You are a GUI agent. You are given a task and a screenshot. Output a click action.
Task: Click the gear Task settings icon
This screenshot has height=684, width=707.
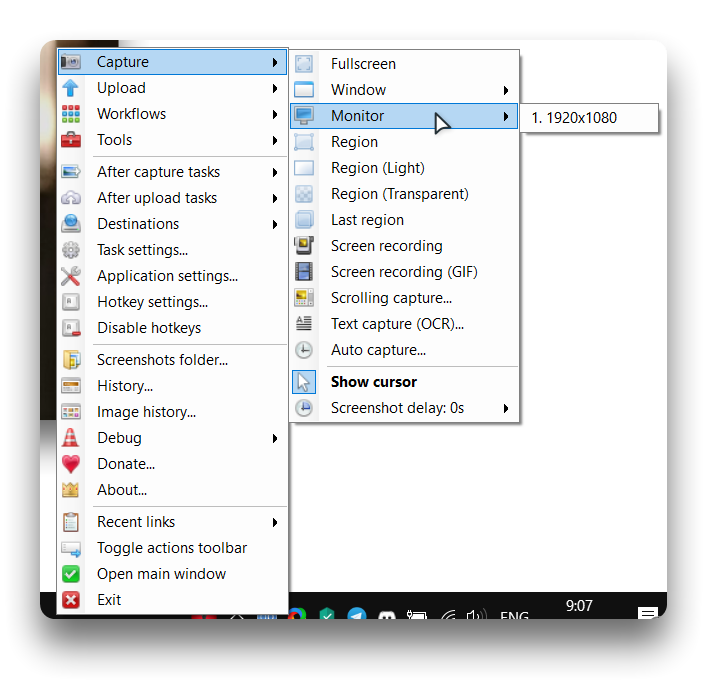click(71, 250)
